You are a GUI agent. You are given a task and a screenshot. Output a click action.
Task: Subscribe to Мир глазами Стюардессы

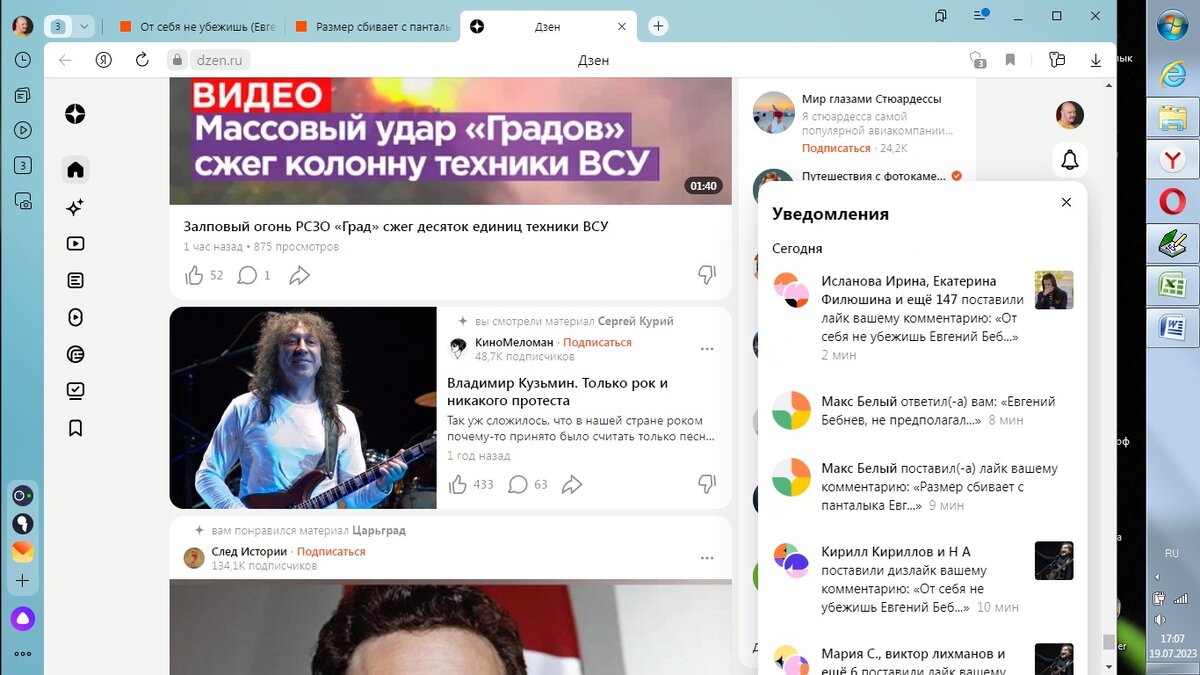[x=836, y=148]
